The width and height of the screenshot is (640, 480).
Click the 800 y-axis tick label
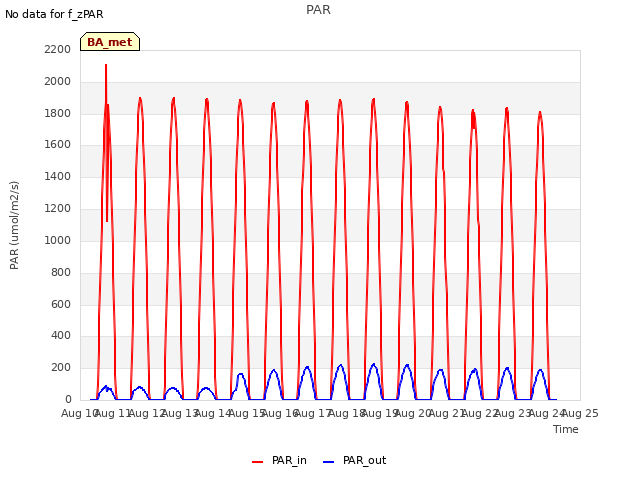tap(61, 272)
